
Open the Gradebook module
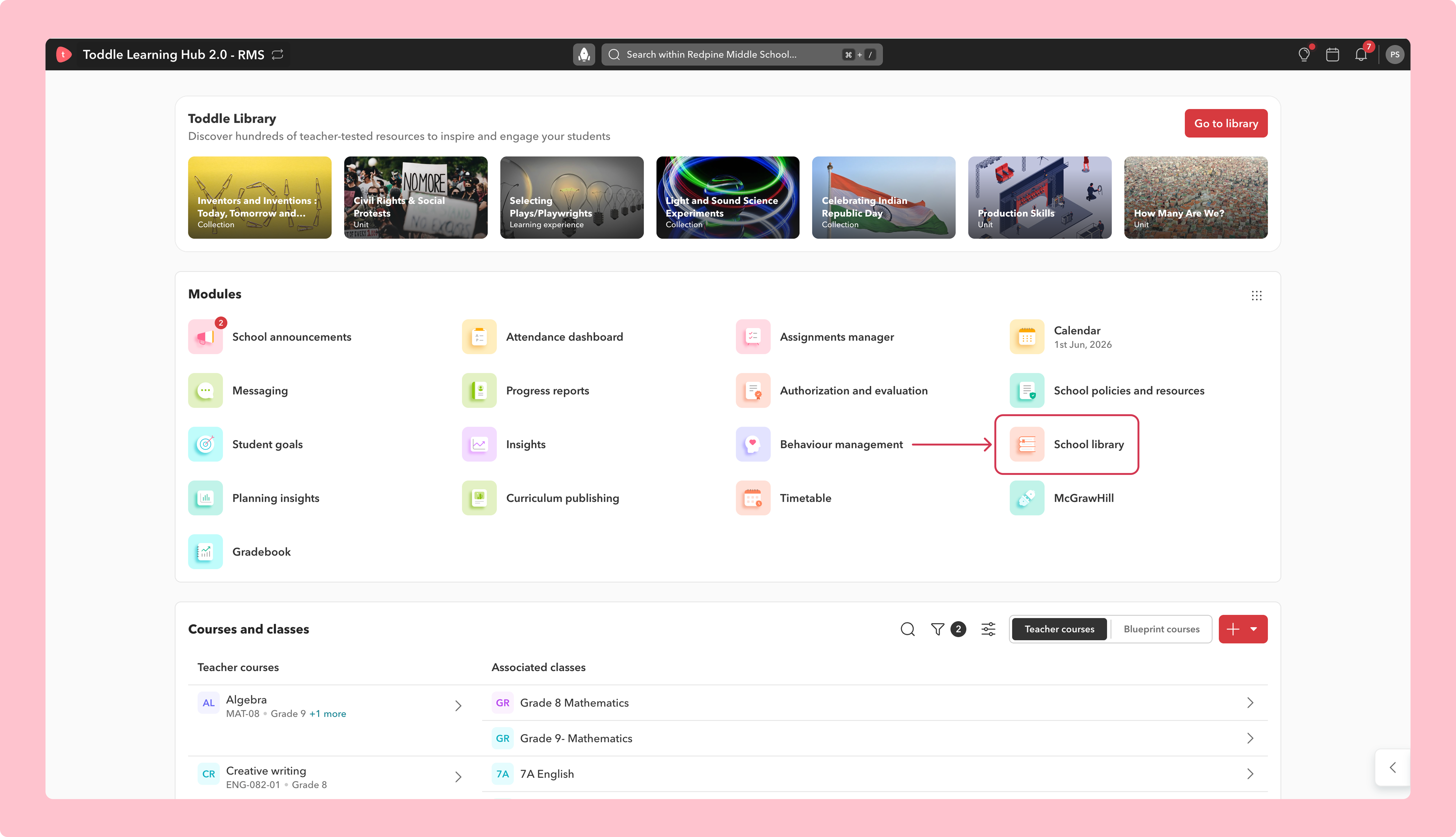(x=240, y=552)
